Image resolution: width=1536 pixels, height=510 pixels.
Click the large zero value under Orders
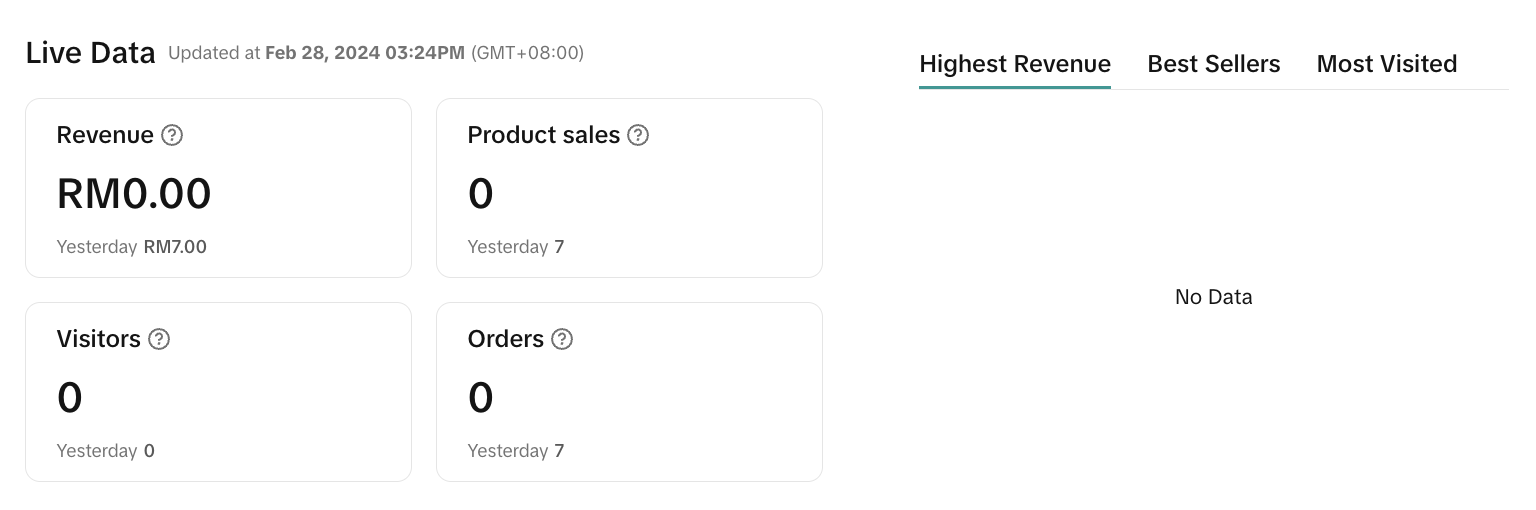480,398
